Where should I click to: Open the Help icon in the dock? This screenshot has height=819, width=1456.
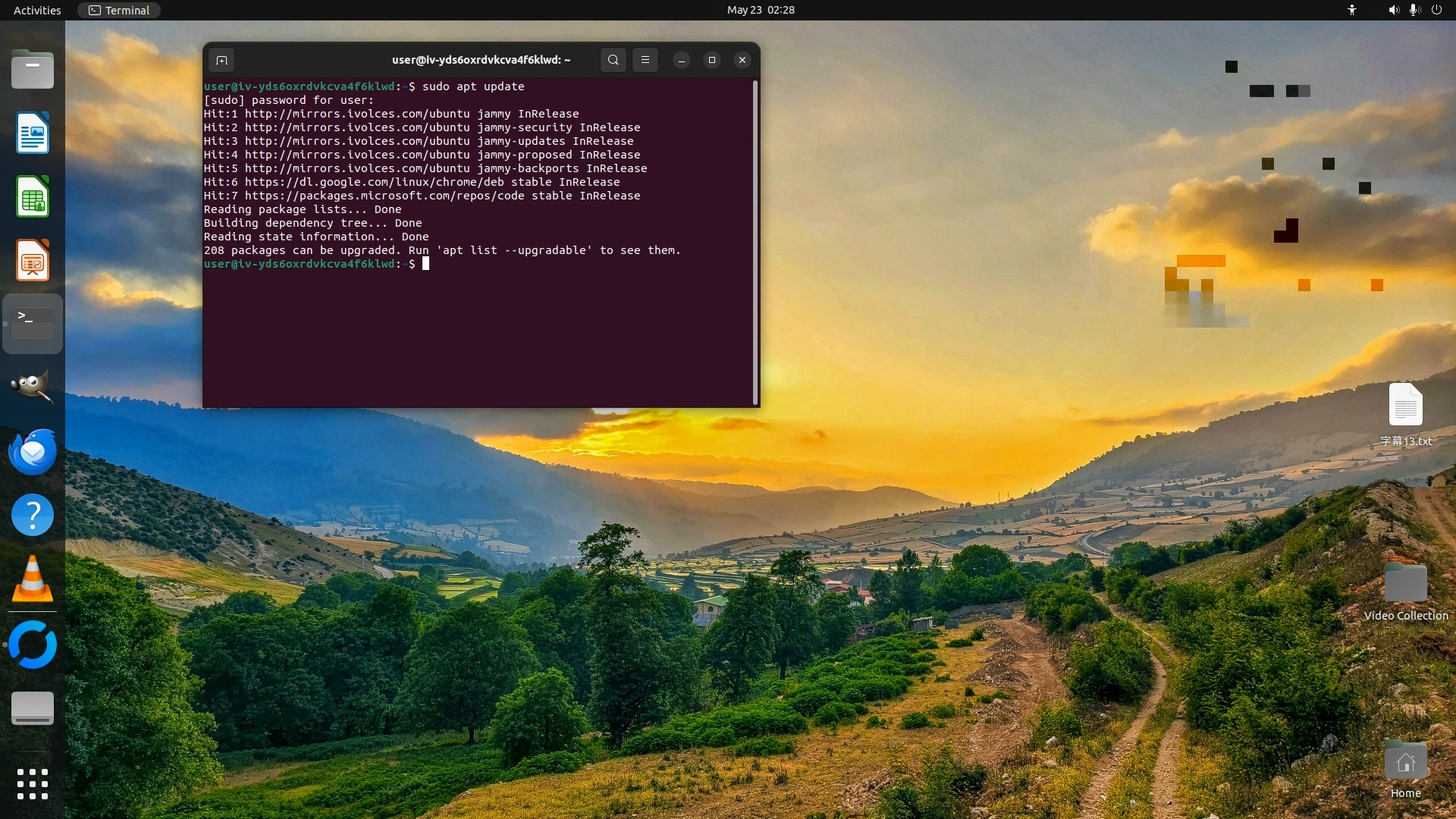coord(33,516)
